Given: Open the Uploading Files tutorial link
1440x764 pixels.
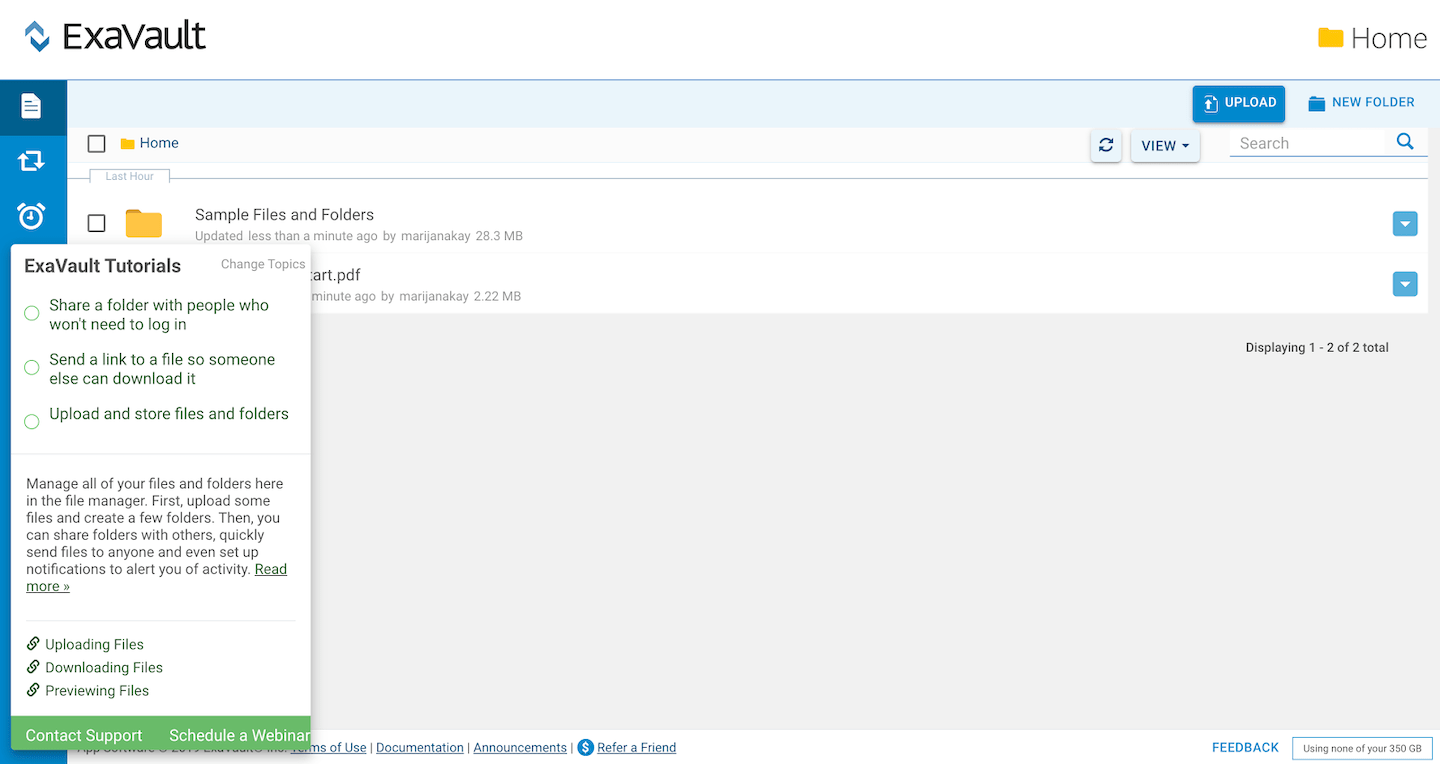Looking at the screenshot, I should point(94,644).
